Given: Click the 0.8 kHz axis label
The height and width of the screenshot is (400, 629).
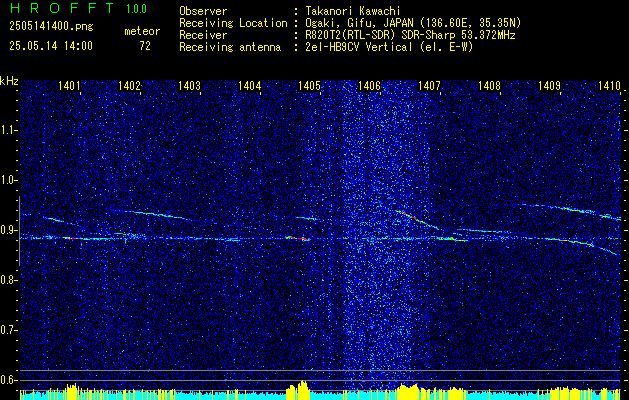Looking at the screenshot, I should tap(8, 280).
